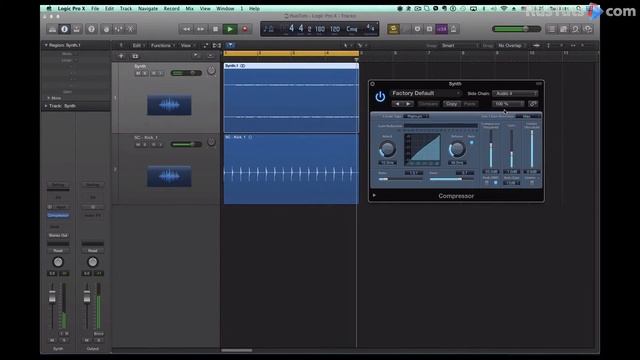
Task: Toggle the Compressor plugin power button
Action: click(380, 97)
